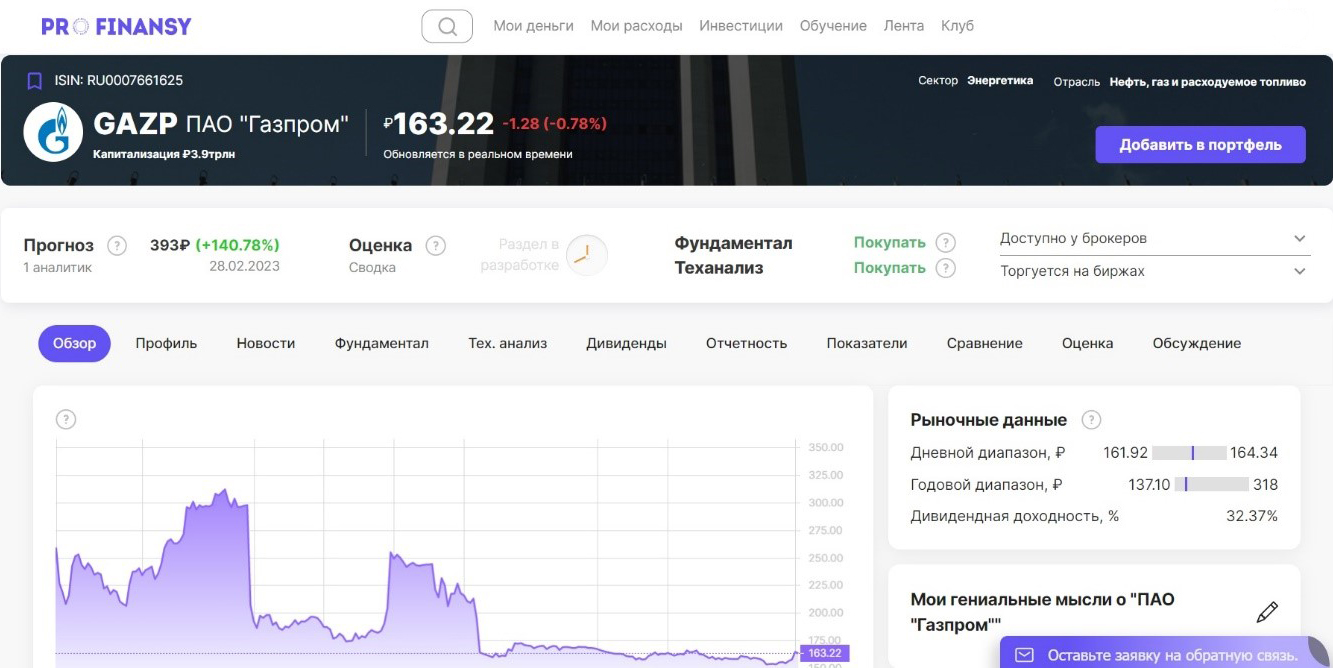Screen dimensions: 1333x668
Task: Click the Нефть, газ и расходуемое топливо industry link
Action: (x=1207, y=82)
